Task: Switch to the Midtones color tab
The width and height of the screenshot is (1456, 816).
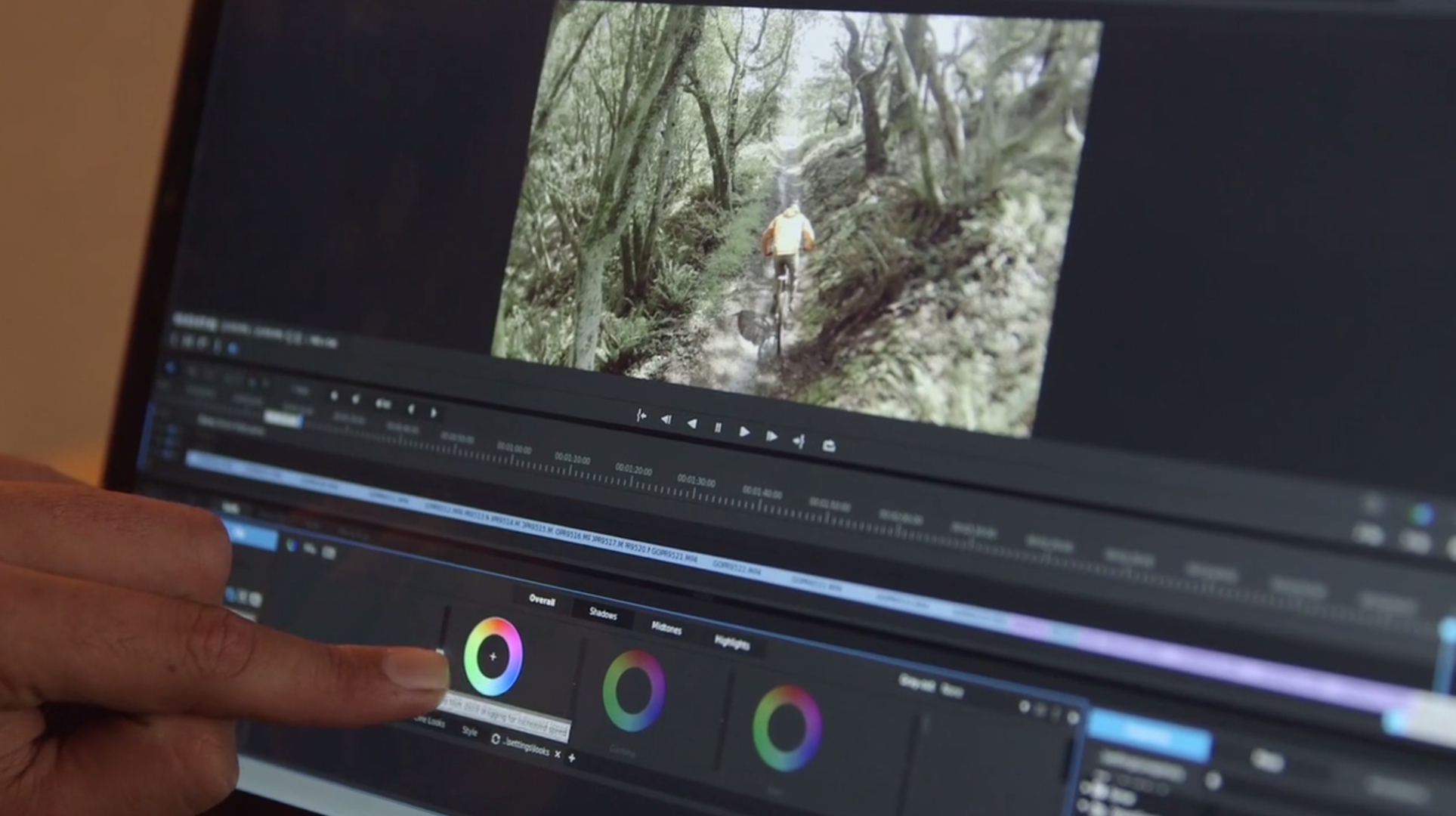Action: [x=666, y=628]
